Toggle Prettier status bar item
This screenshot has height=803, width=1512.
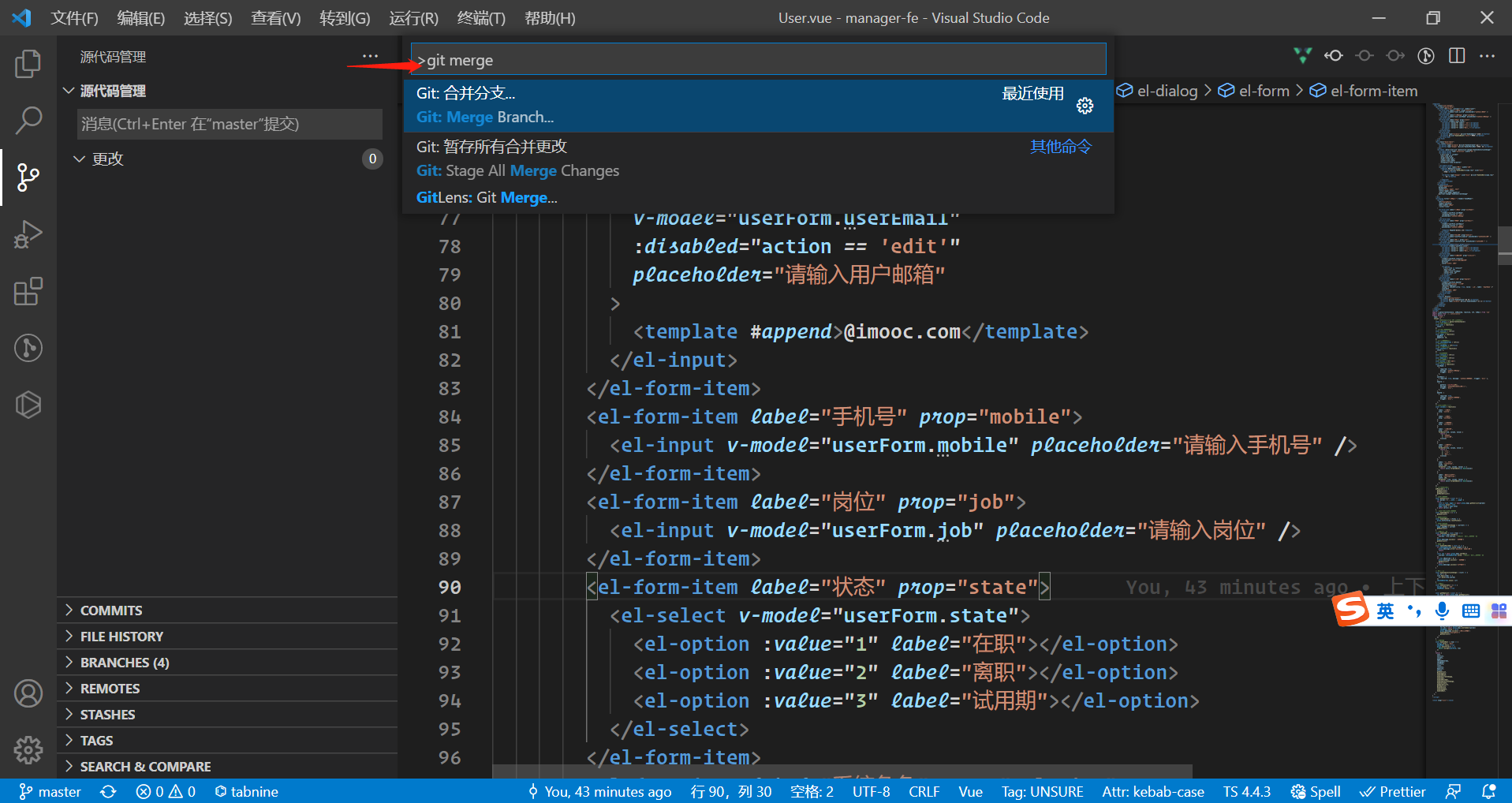click(x=1393, y=791)
